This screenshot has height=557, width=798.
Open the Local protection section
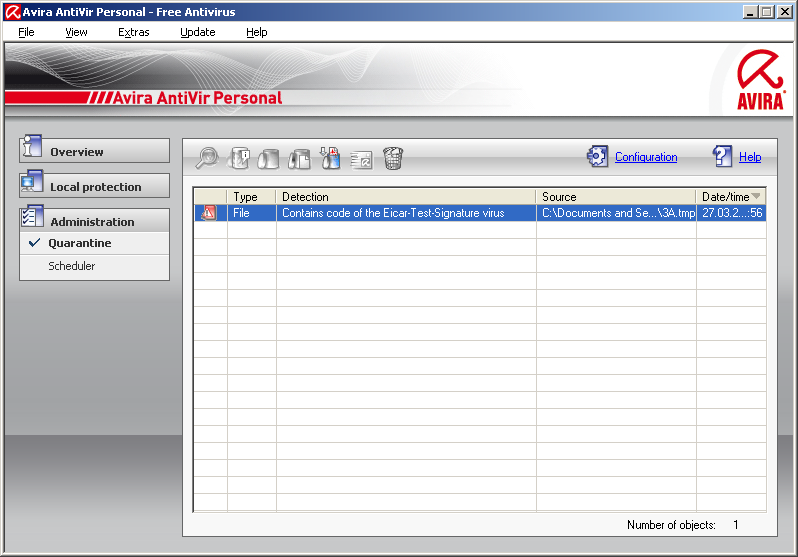pyautogui.click(x=95, y=186)
